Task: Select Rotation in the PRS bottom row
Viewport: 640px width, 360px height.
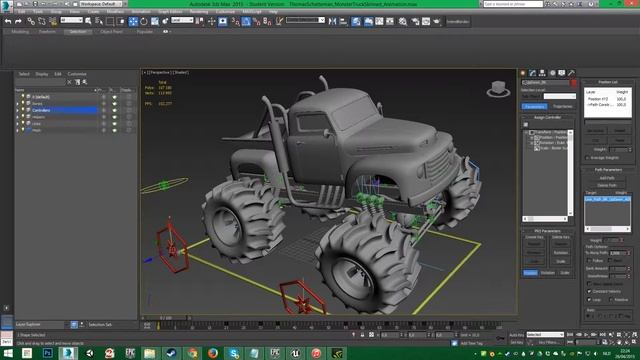Action: [548, 273]
